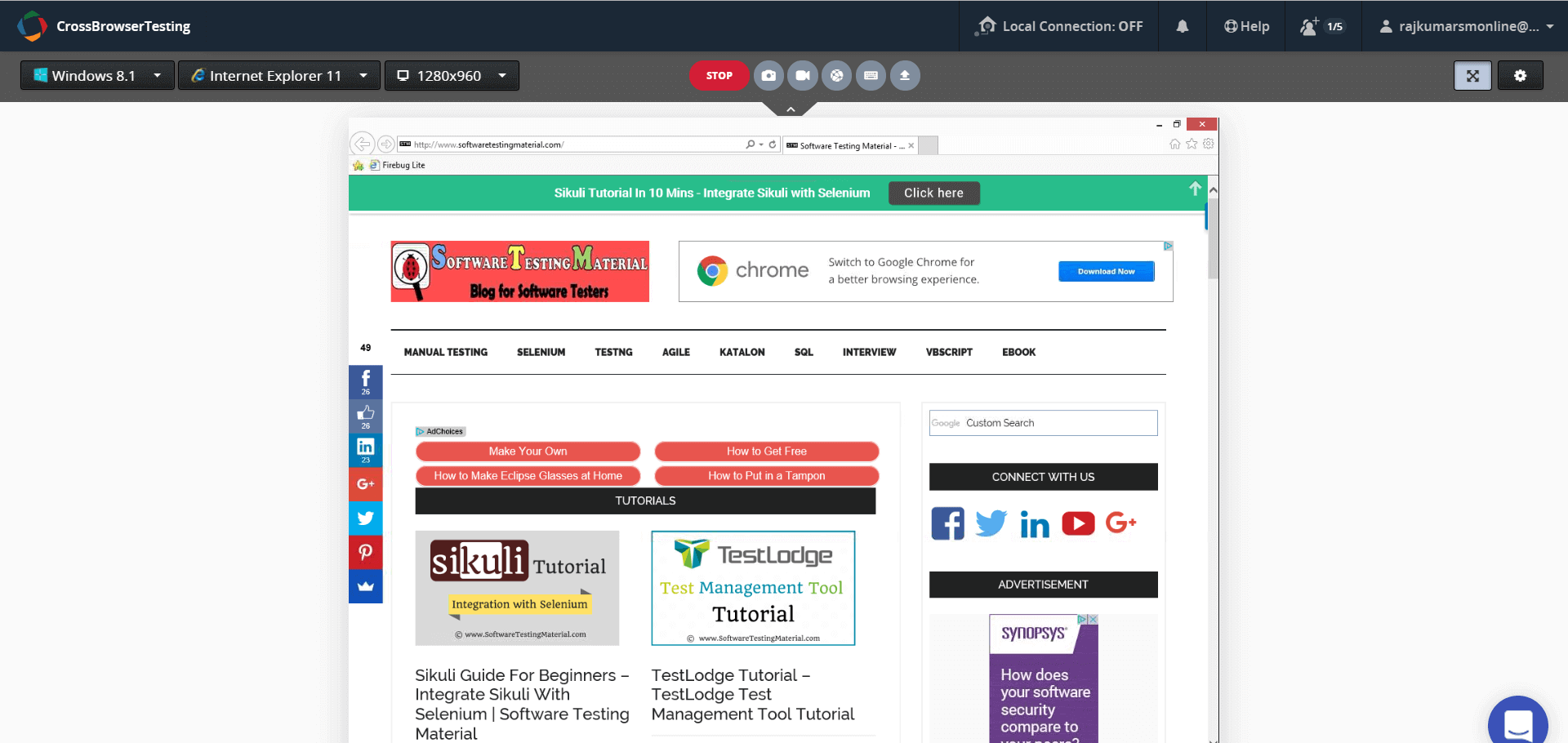Click the upload arrow icon in toolbar
Image resolution: width=1568 pixels, height=743 pixels.
(x=905, y=75)
